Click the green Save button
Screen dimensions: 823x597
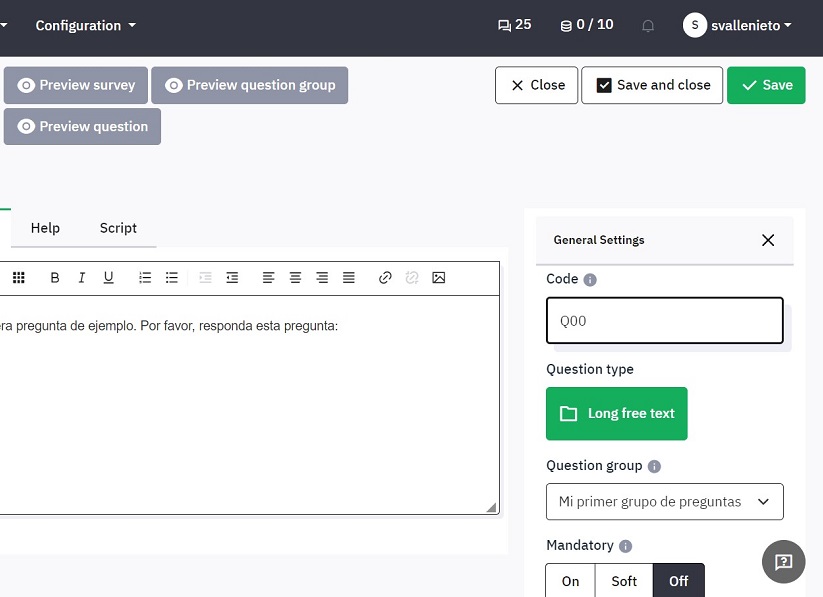766,85
